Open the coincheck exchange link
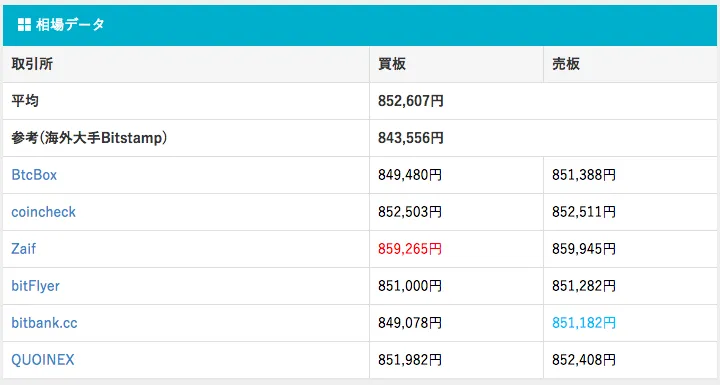The width and height of the screenshot is (720, 385). pyautogui.click(x=44, y=212)
